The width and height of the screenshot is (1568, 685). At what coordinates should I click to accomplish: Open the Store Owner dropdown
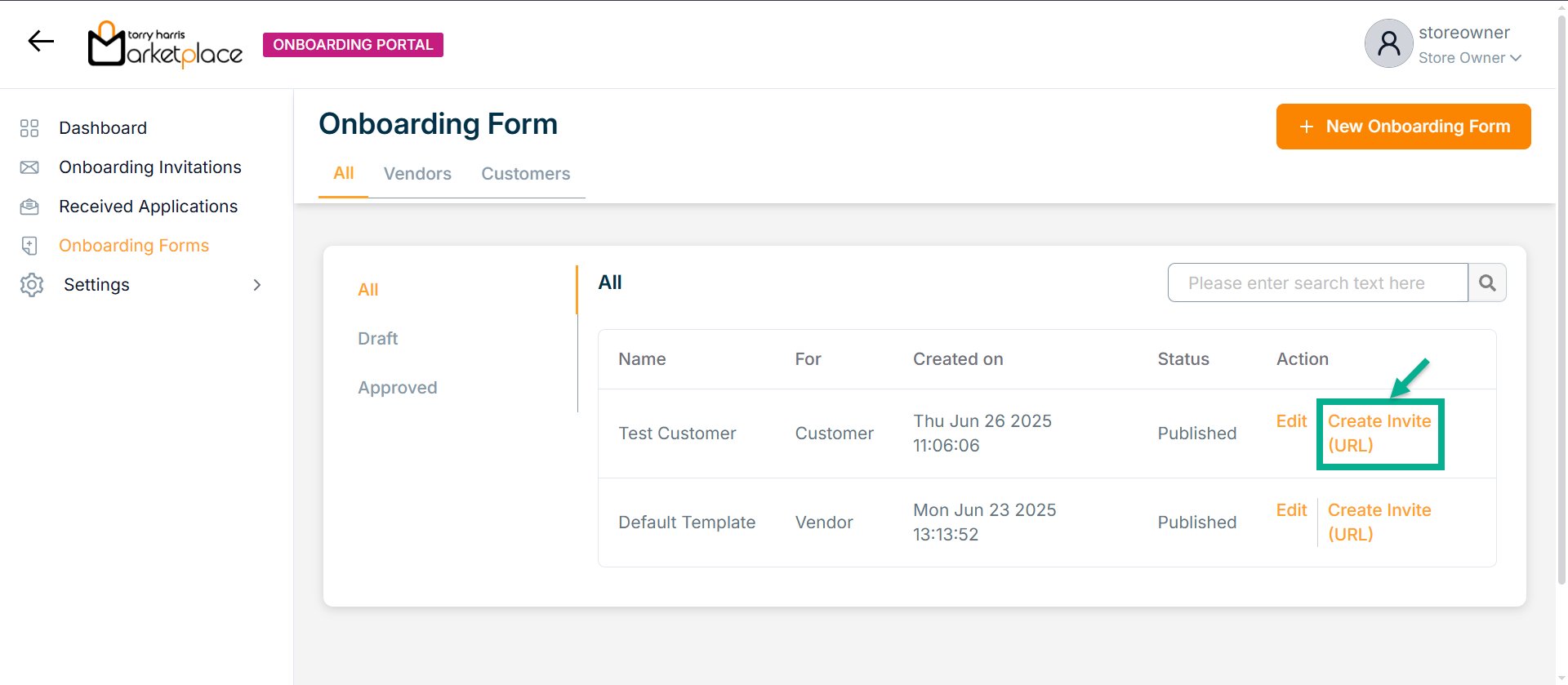1469,58
